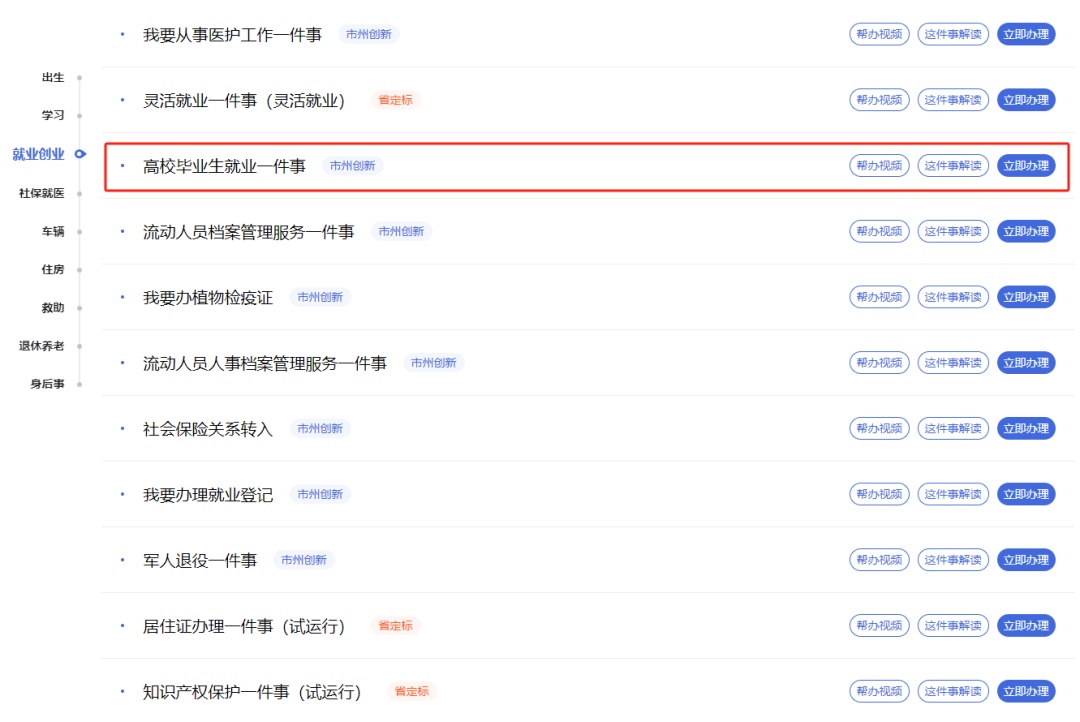Click the 省定标 tag beside 居住证办理一件事

point(394,626)
